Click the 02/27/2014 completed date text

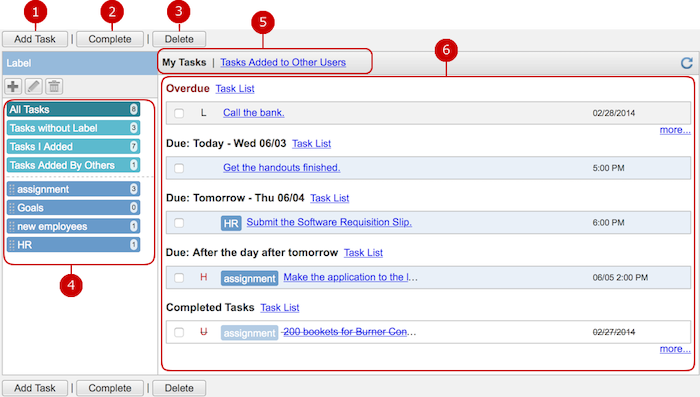point(614,332)
